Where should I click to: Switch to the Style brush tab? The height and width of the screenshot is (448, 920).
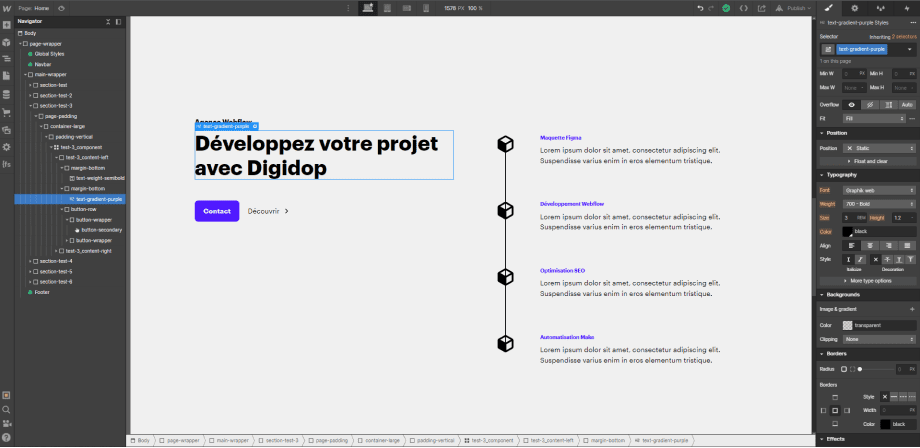pos(829,8)
